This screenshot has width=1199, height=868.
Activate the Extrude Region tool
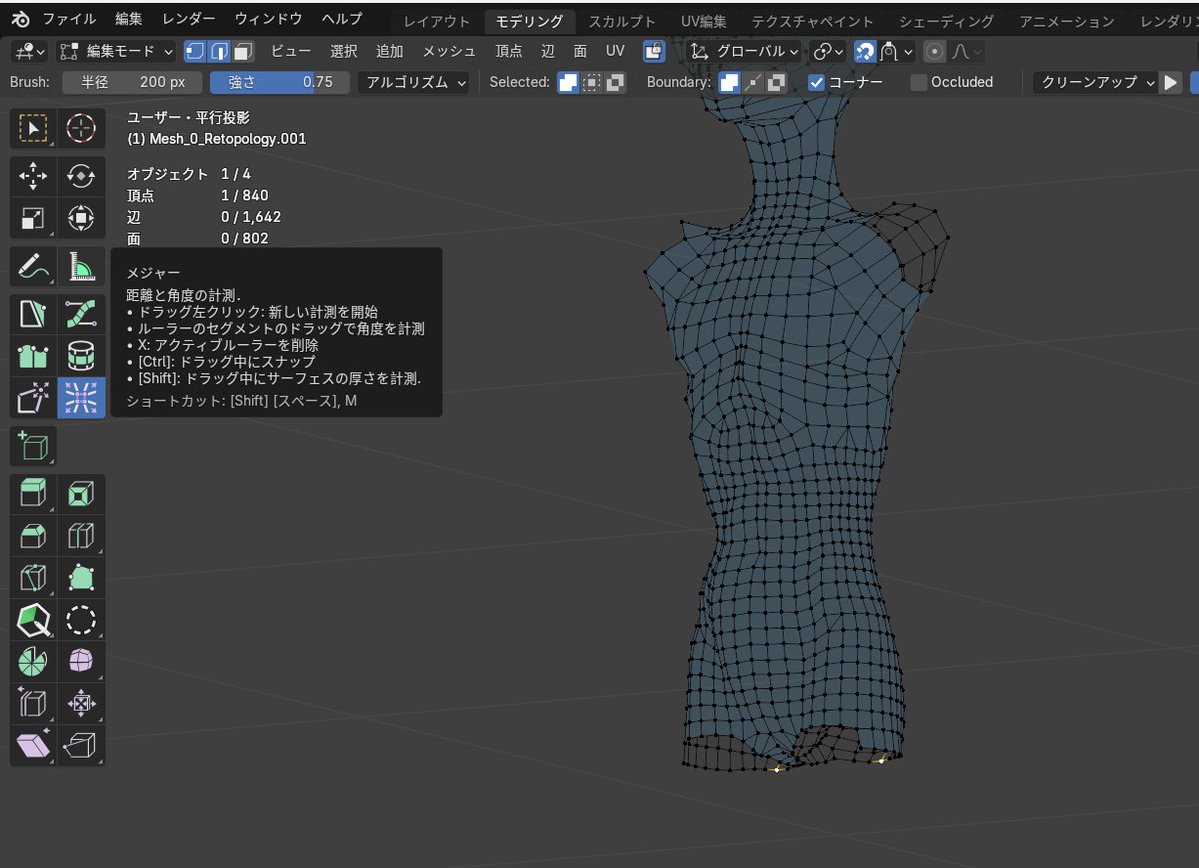33,494
